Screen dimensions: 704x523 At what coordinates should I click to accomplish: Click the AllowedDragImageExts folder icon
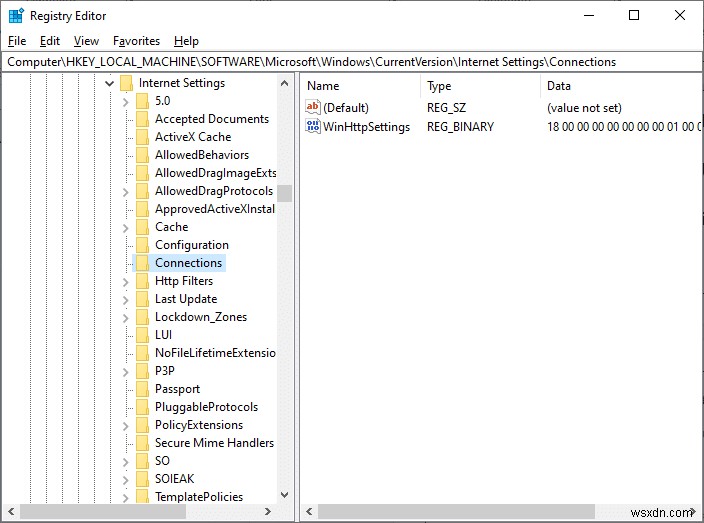point(143,173)
